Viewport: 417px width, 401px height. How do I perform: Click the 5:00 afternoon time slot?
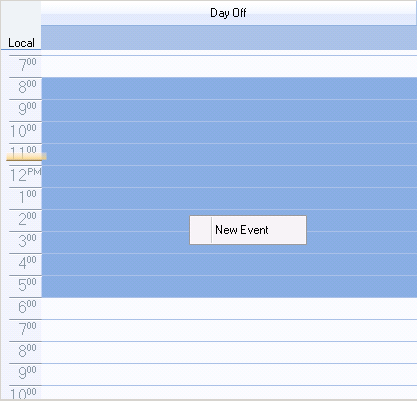(229, 286)
